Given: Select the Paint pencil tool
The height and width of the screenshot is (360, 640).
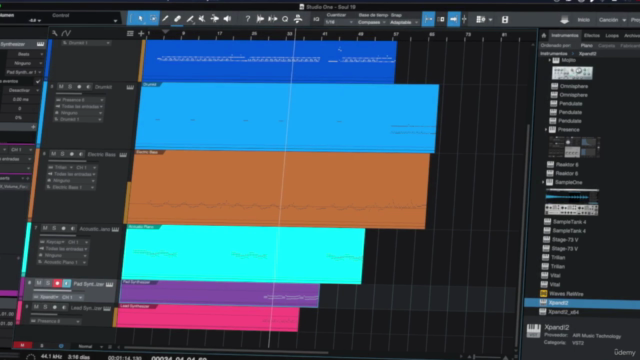Looking at the screenshot, I should [x=165, y=19].
